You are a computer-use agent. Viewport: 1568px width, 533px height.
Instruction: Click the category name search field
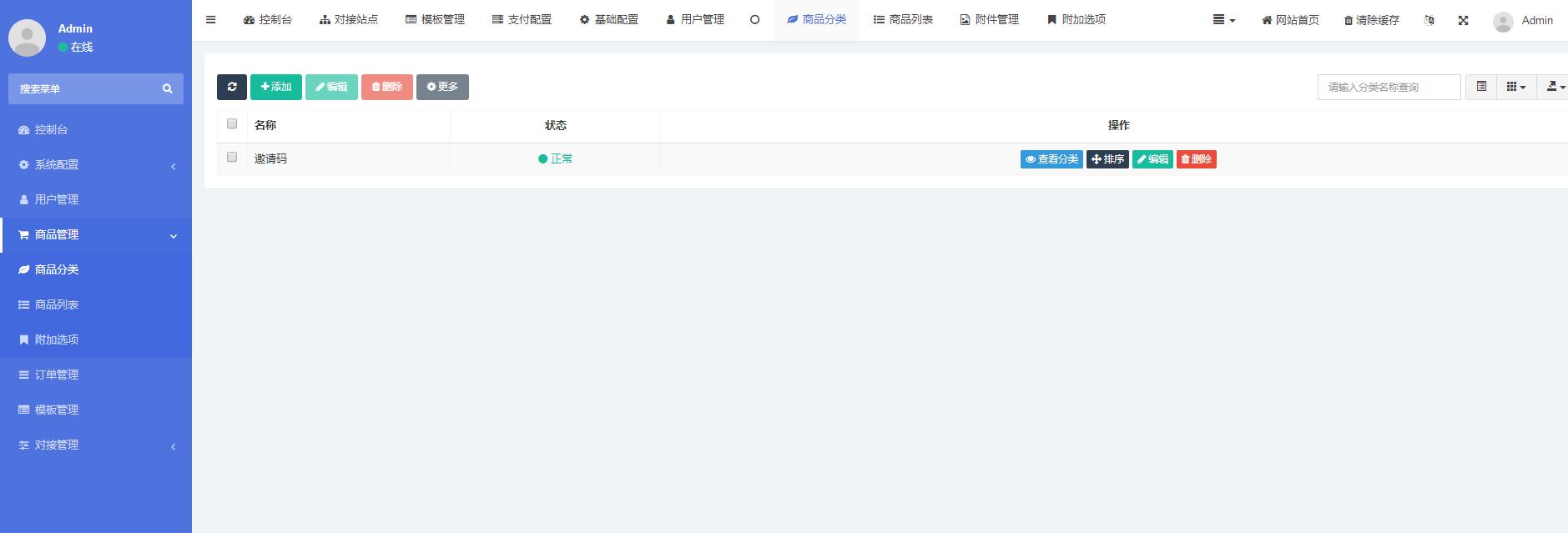click(x=1389, y=87)
